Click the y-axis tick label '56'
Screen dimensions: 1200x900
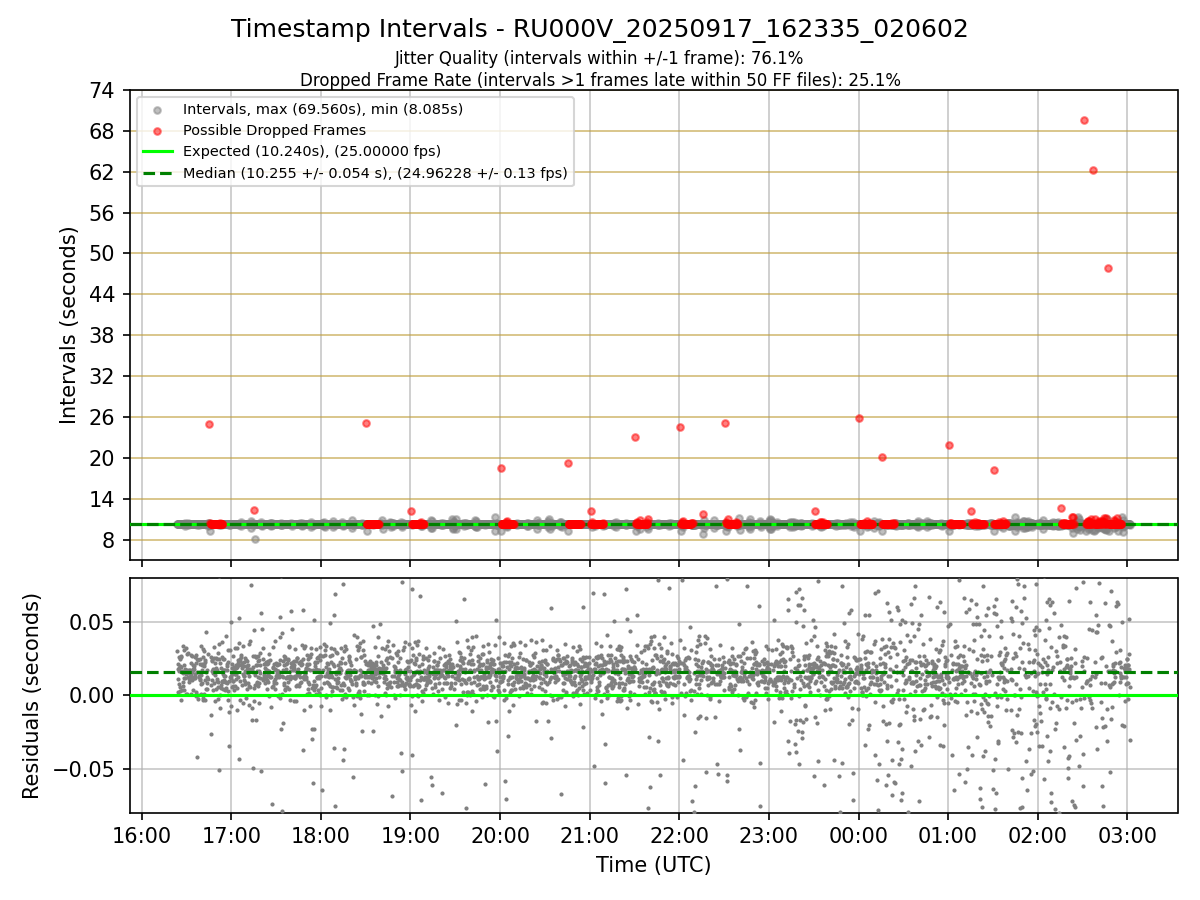pos(104,213)
